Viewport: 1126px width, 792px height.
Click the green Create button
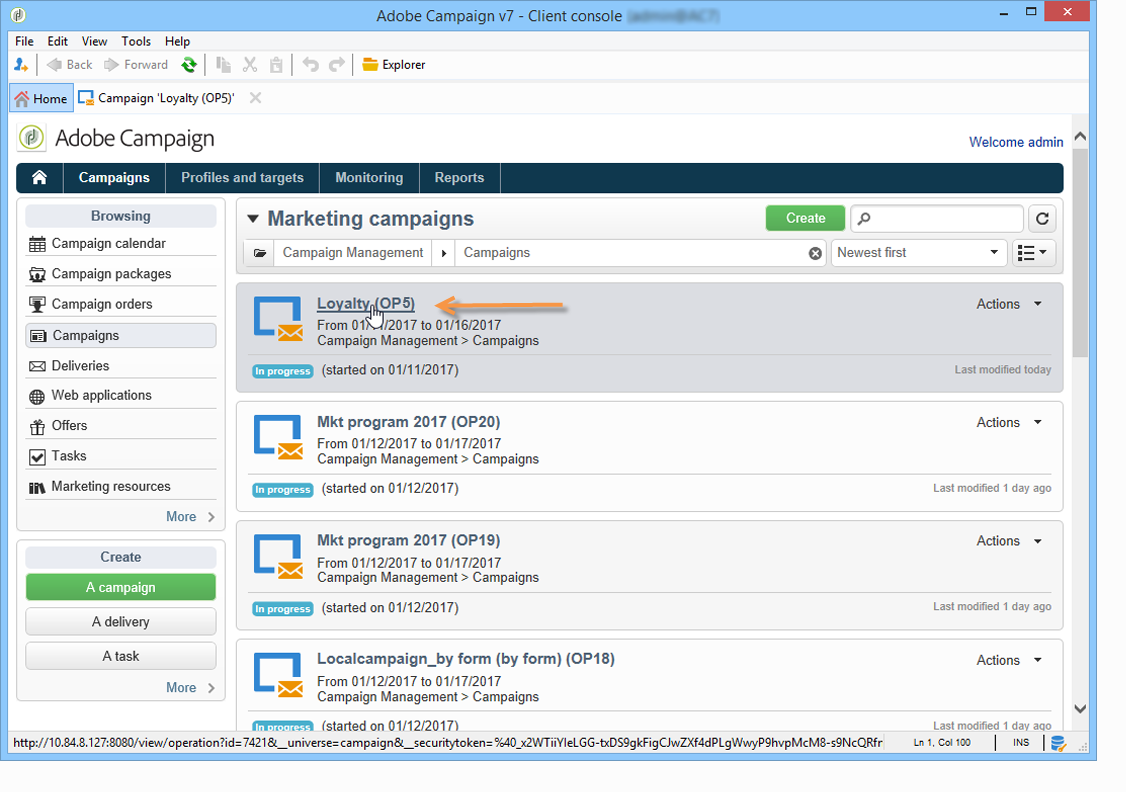pyautogui.click(x=805, y=218)
